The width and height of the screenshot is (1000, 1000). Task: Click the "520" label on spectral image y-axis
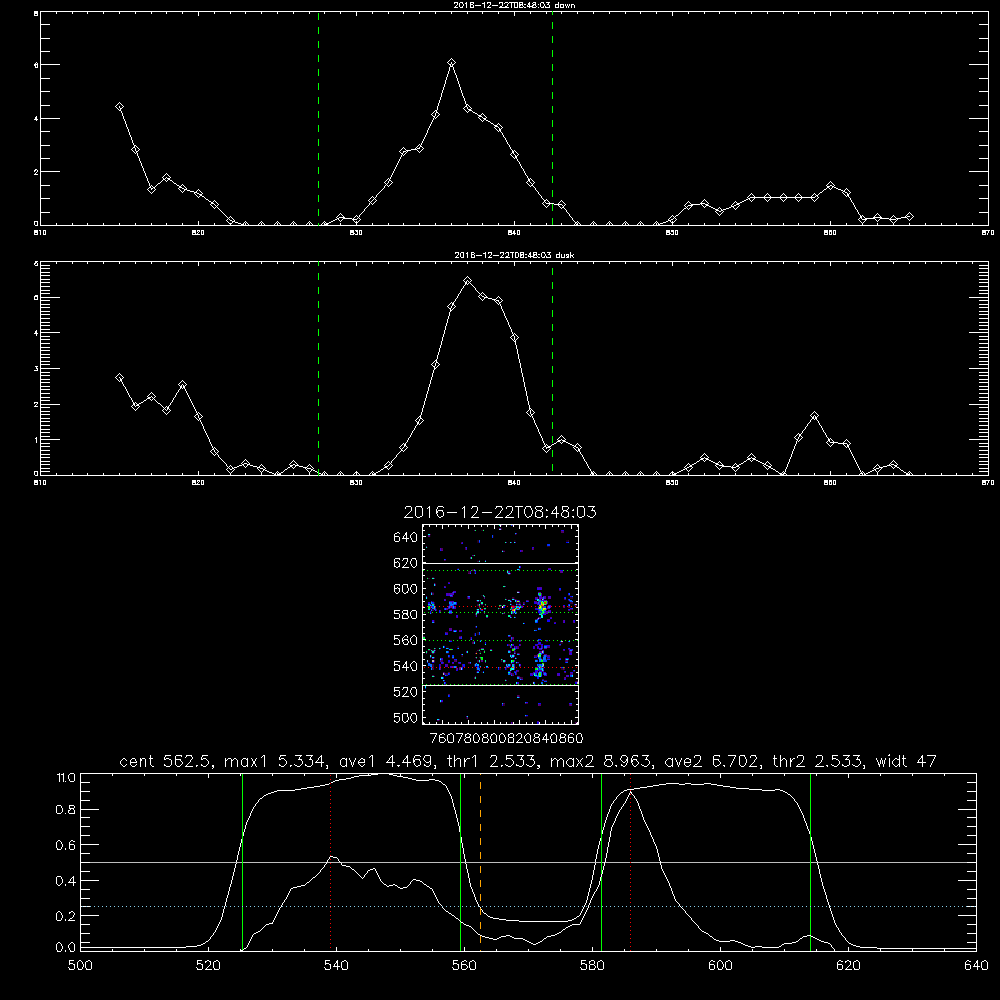click(406, 692)
